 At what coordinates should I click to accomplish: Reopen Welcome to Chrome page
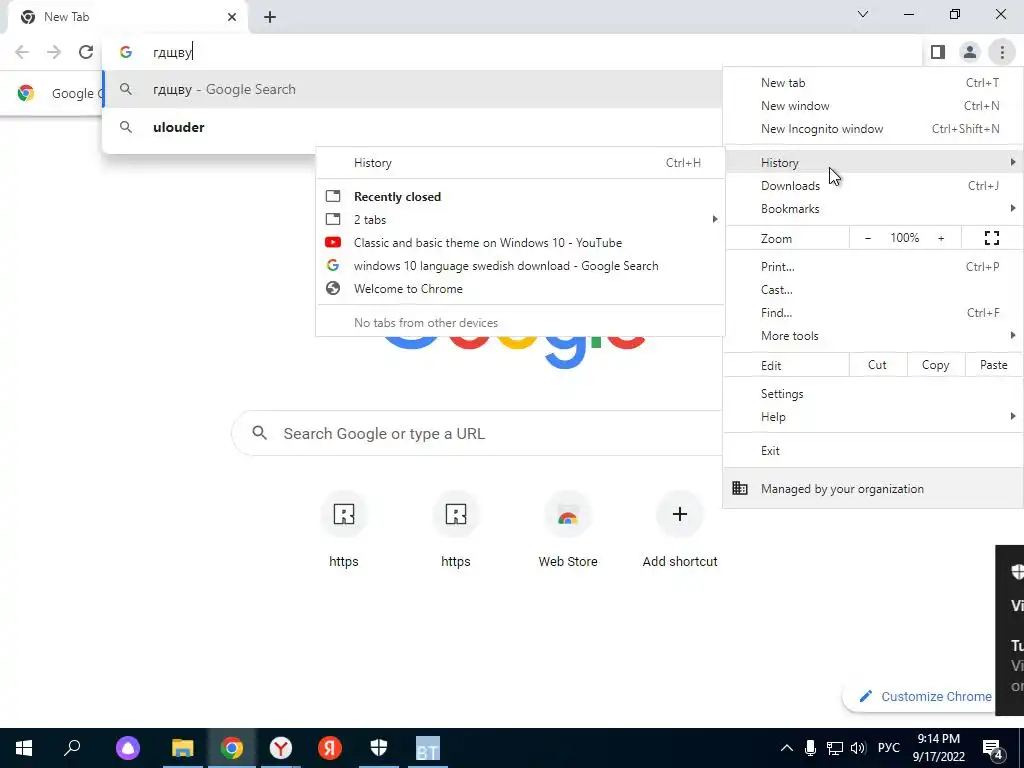[x=520, y=288]
